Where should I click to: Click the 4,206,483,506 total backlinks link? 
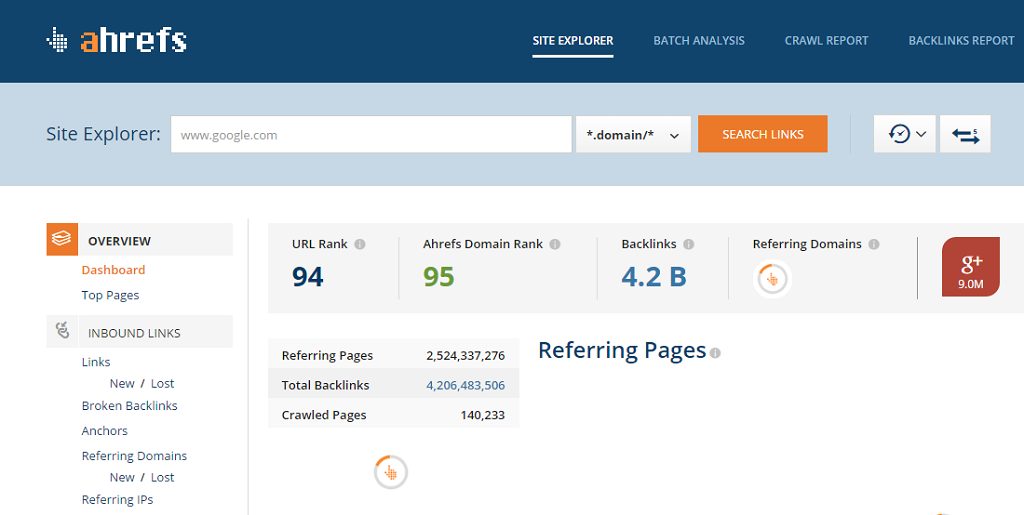point(466,385)
